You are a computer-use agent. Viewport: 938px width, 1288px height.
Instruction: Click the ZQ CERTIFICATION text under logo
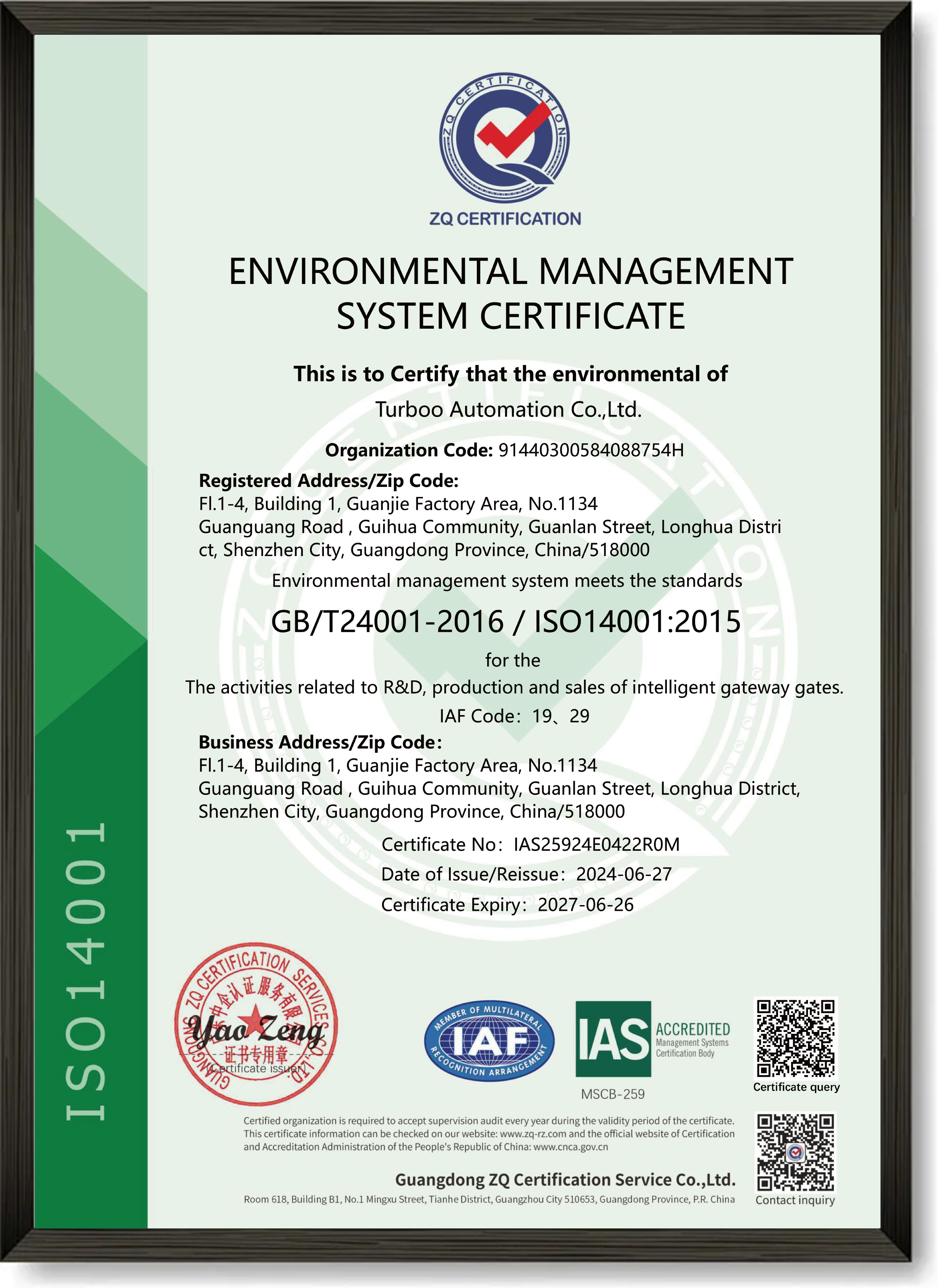(504, 219)
